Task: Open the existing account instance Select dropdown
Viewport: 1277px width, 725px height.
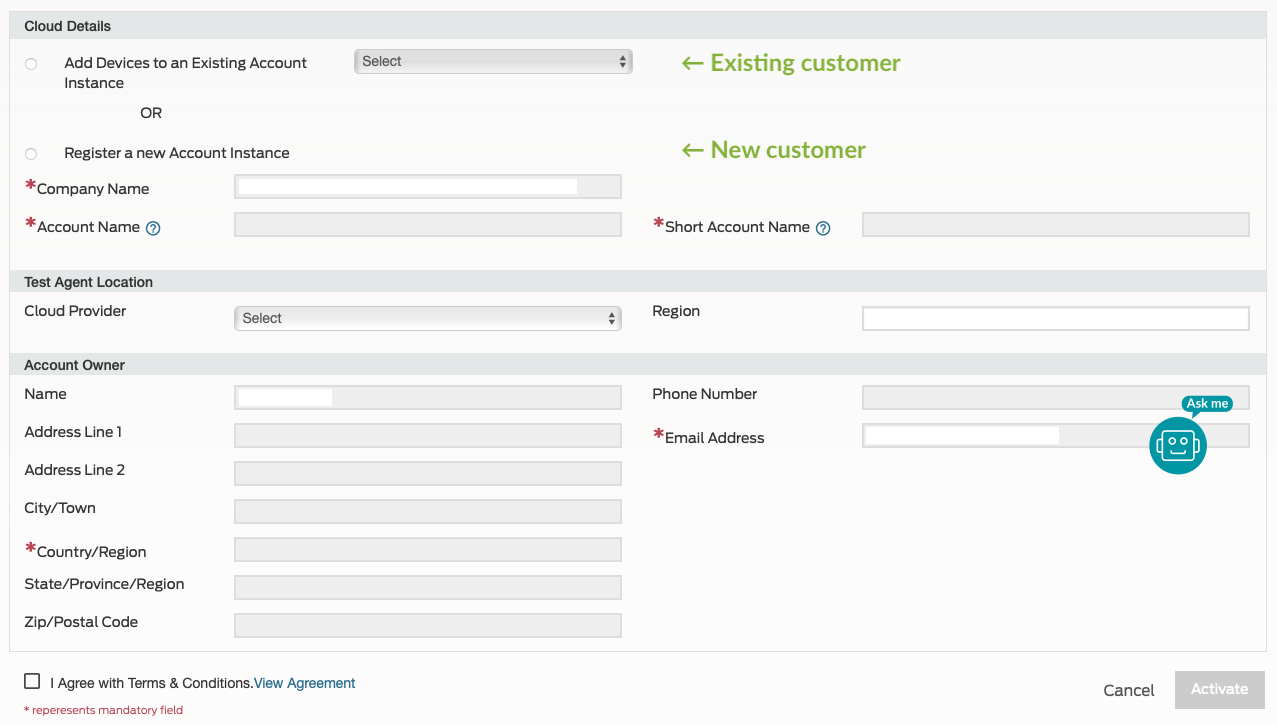Action: click(x=492, y=61)
